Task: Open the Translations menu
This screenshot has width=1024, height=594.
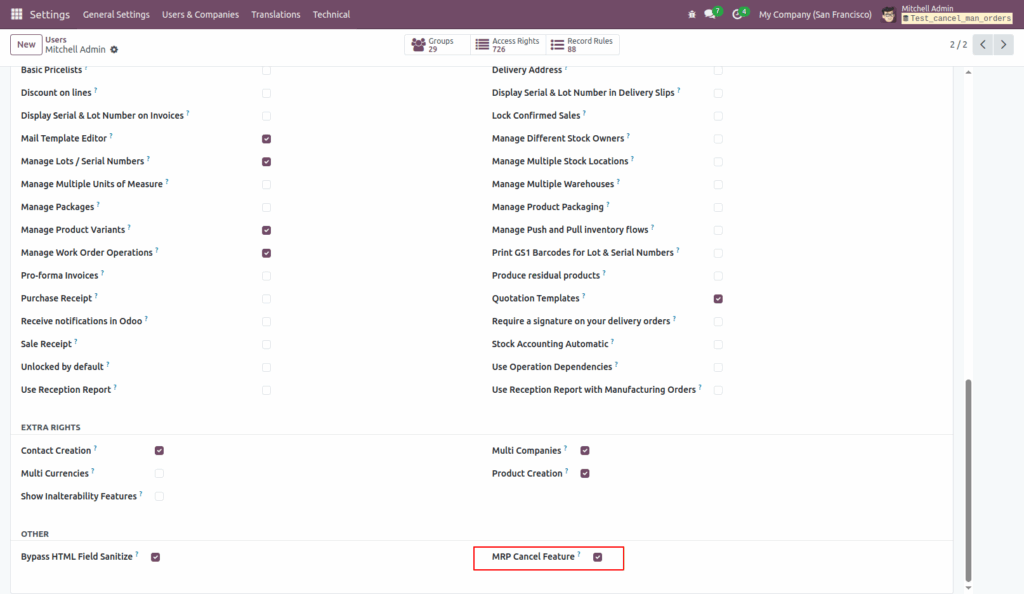Action: 274,15
